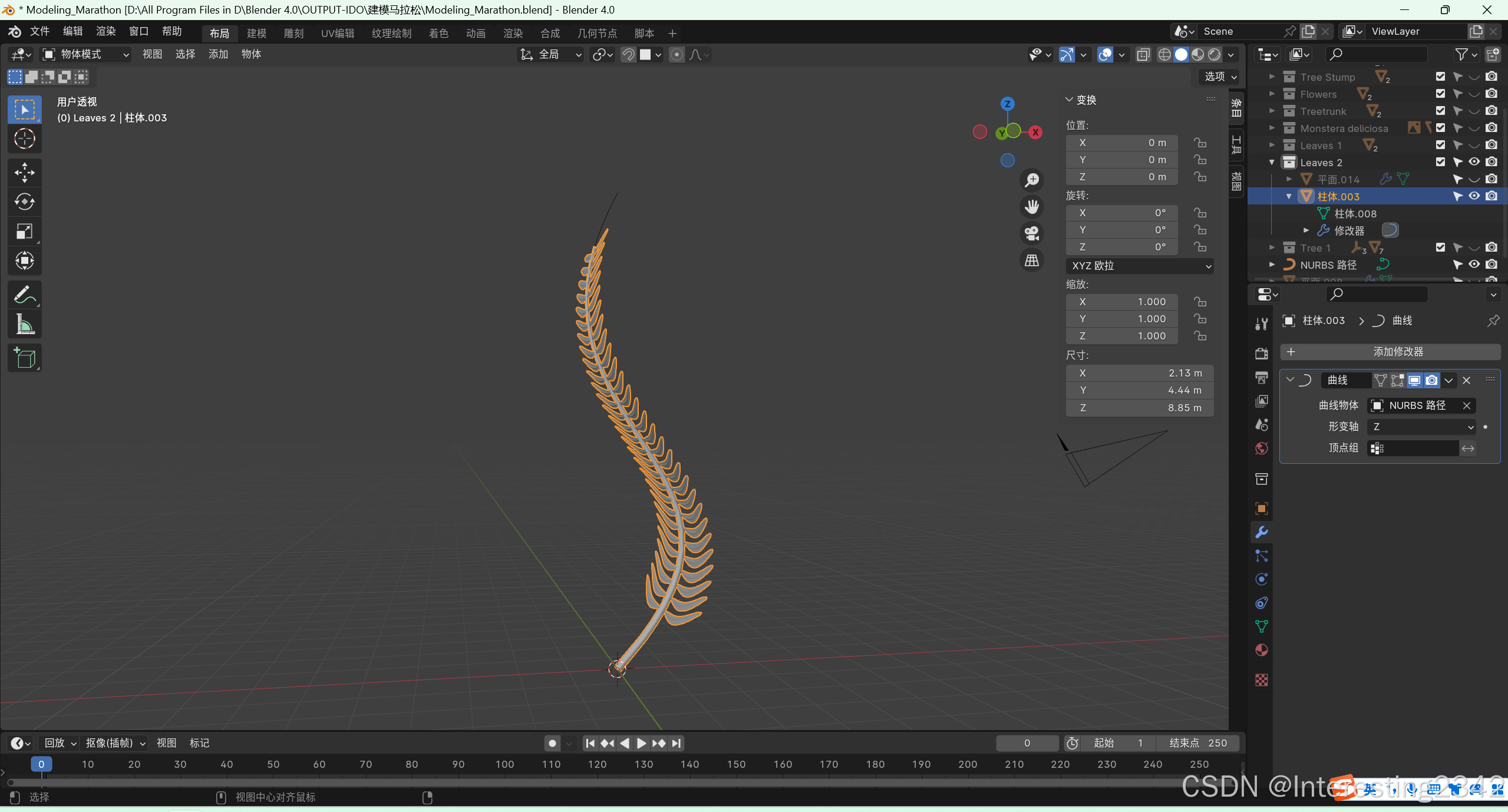This screenshot has height=812, width=1508.
Task: Switch to the UV编辑 workspace tab
Action: pos(337,33)
